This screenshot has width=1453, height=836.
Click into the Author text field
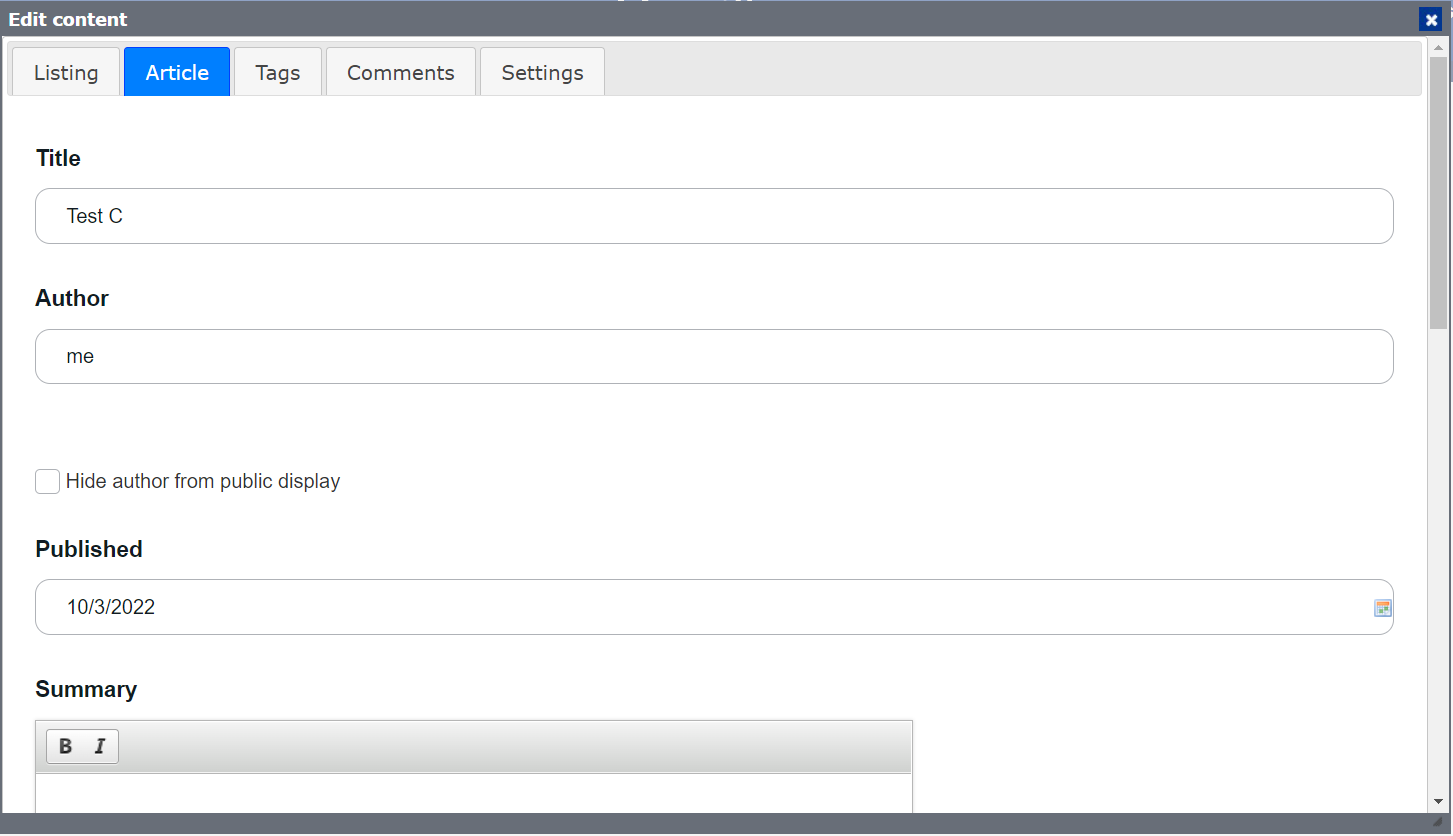click(x=714, y=356)
